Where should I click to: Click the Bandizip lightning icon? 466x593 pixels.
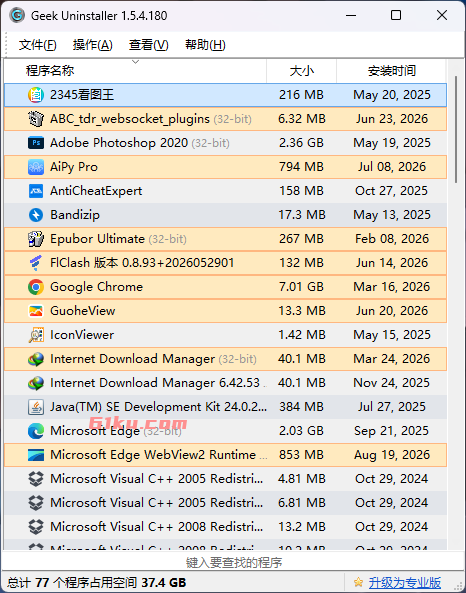(x=36, y=215)
